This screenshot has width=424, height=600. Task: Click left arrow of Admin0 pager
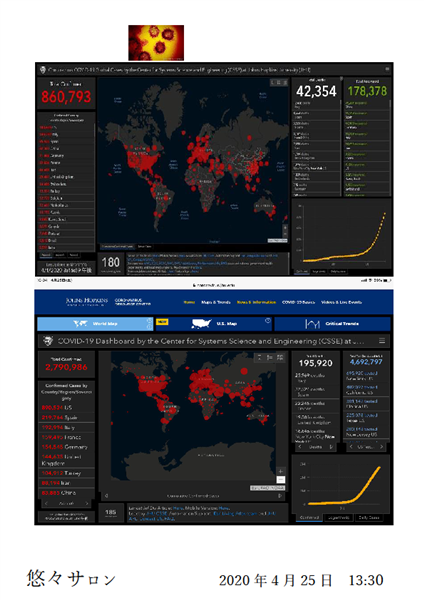click(x=46, y=503)
